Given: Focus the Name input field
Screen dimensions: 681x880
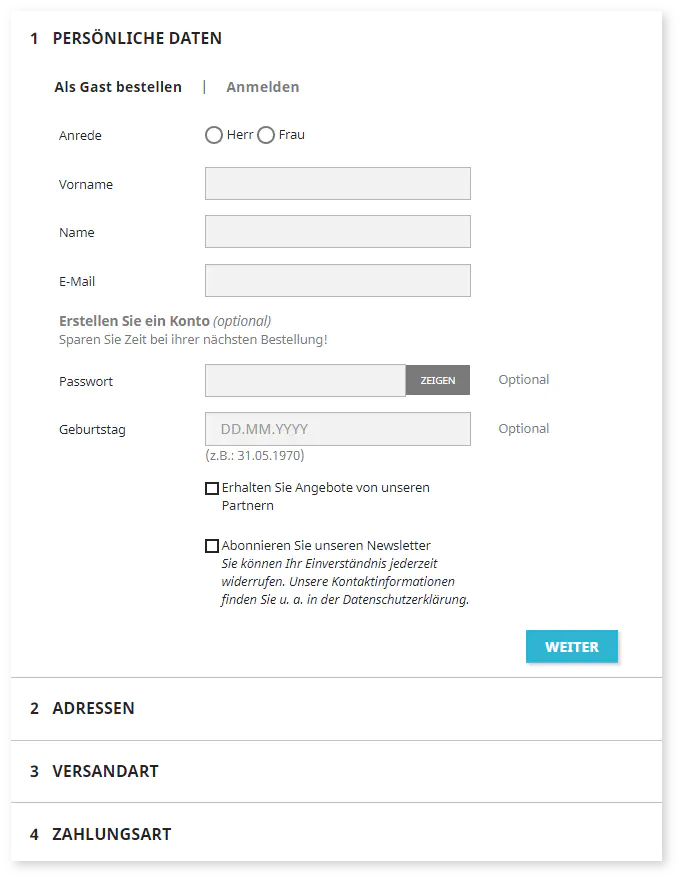Looking at the screenshot, I should (337, 232).
